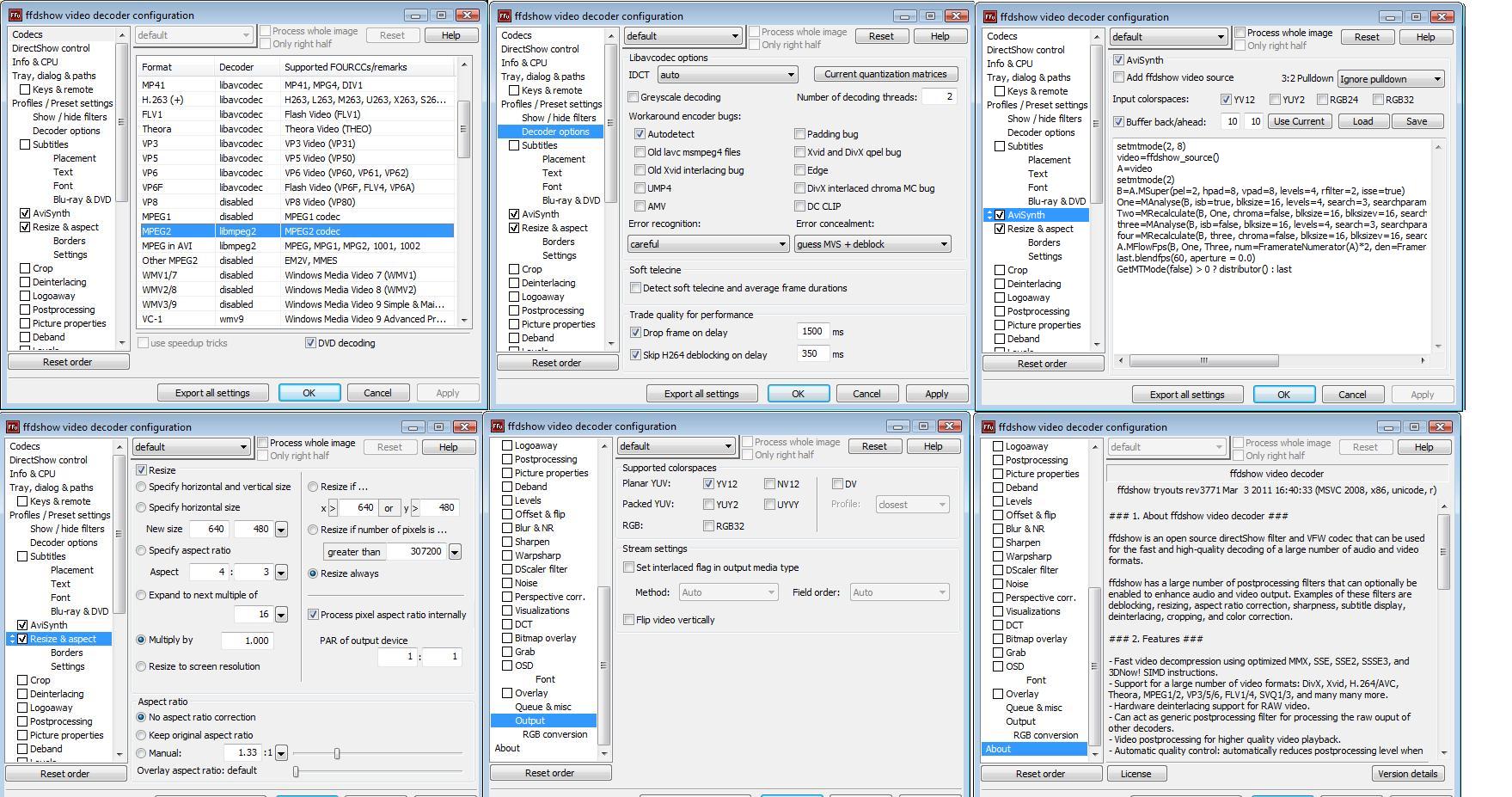
Task: Select the Resize always radio button
Action: coord(313,573)
